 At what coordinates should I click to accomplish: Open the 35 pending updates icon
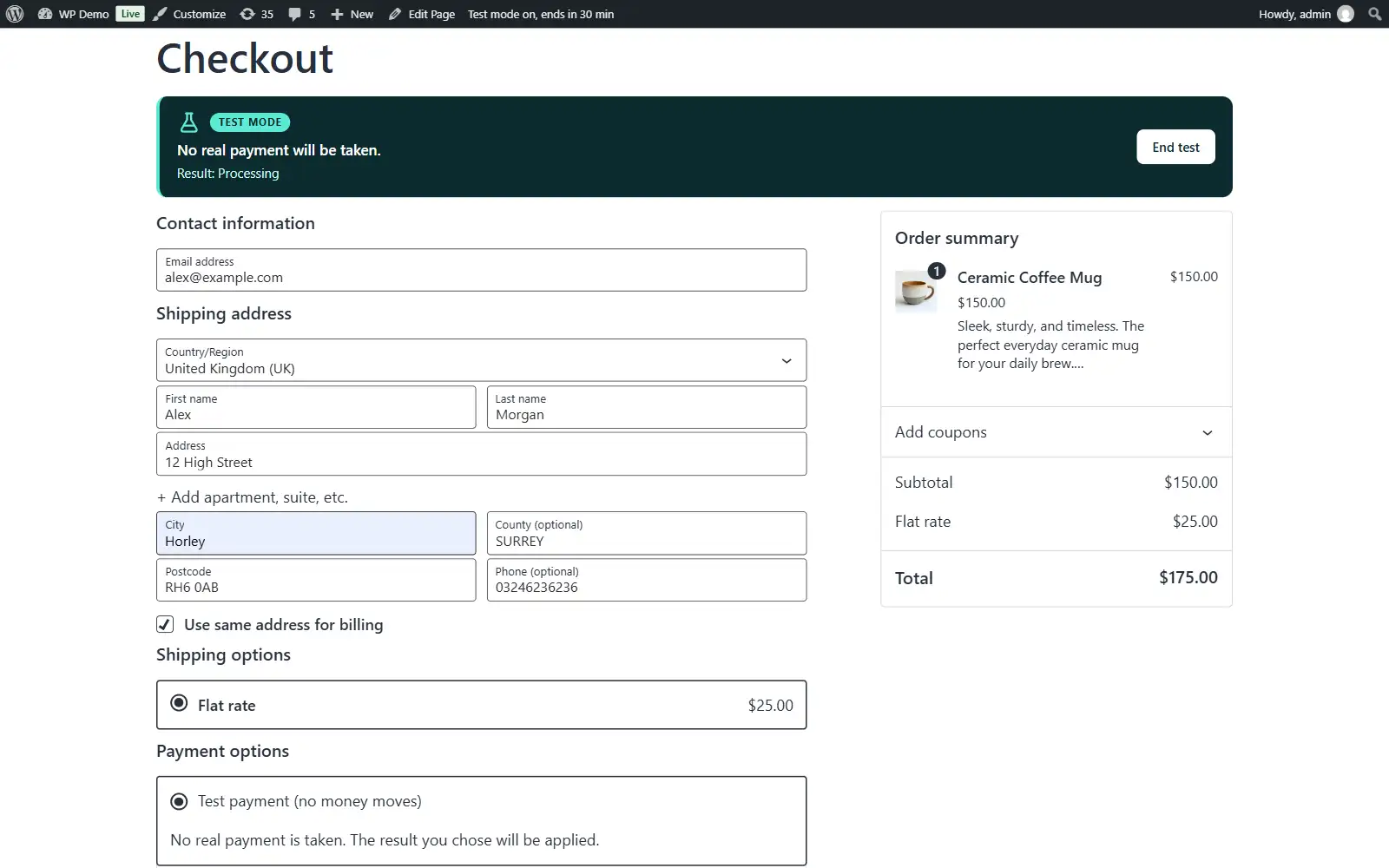[247, 14]
